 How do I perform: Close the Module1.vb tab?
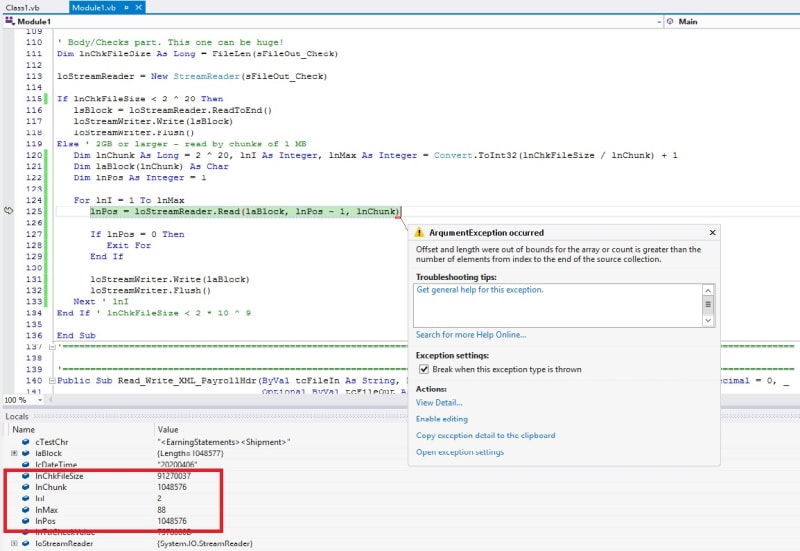click(x=138, y=8)
